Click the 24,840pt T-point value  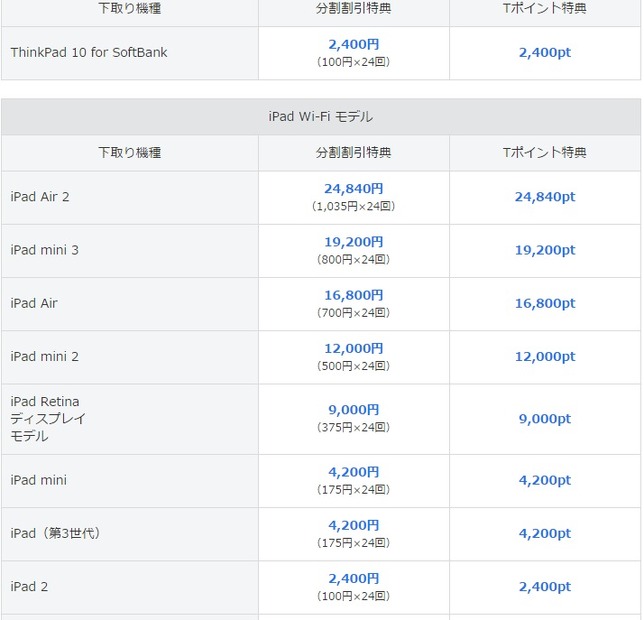click(x=545, y=197)
